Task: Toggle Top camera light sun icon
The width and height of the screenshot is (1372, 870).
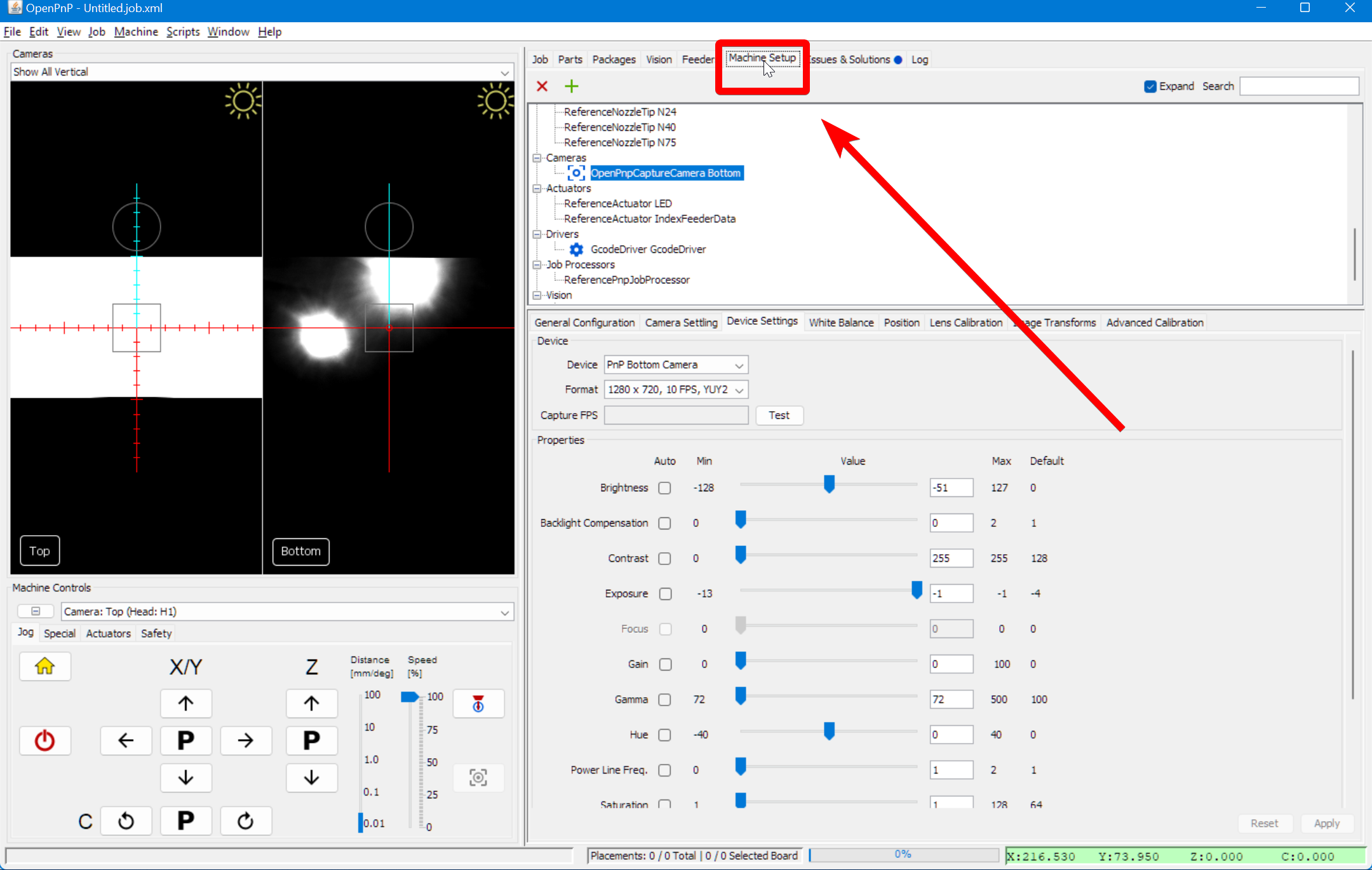Action: pos(243,100)
